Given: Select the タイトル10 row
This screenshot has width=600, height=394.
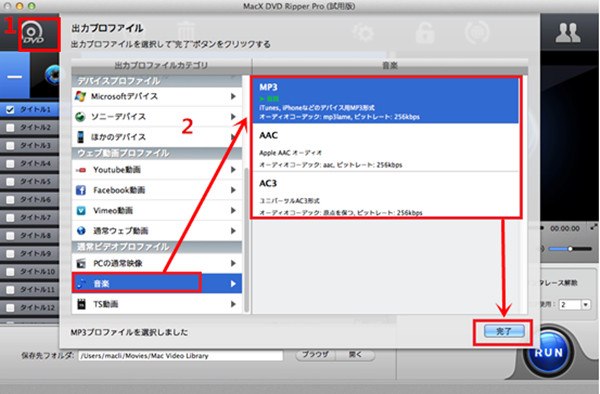Looking at the screenshot, I should tap(29, 272).
